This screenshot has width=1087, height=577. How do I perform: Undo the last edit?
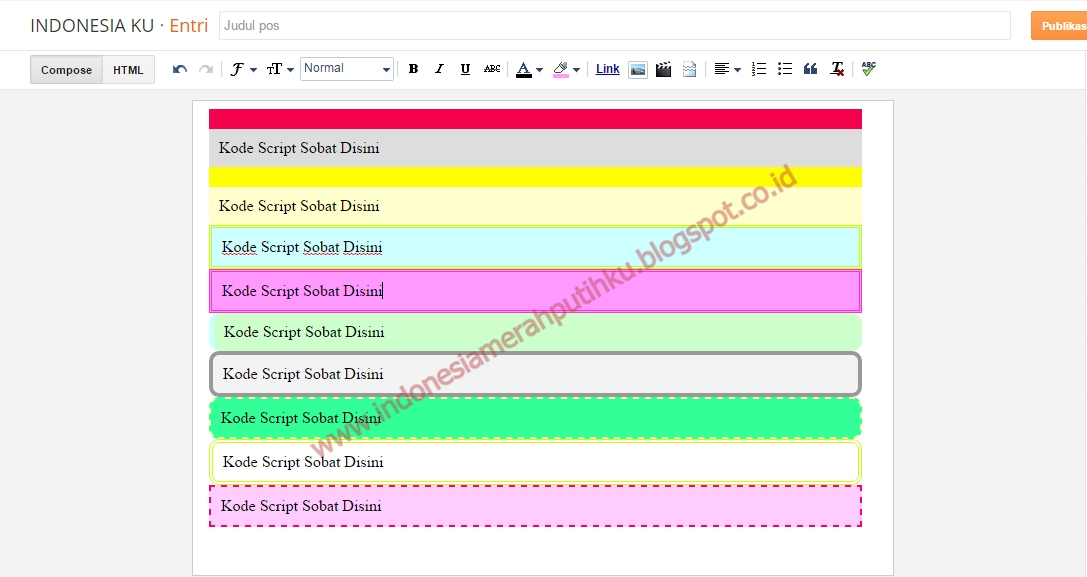[180, 69]
